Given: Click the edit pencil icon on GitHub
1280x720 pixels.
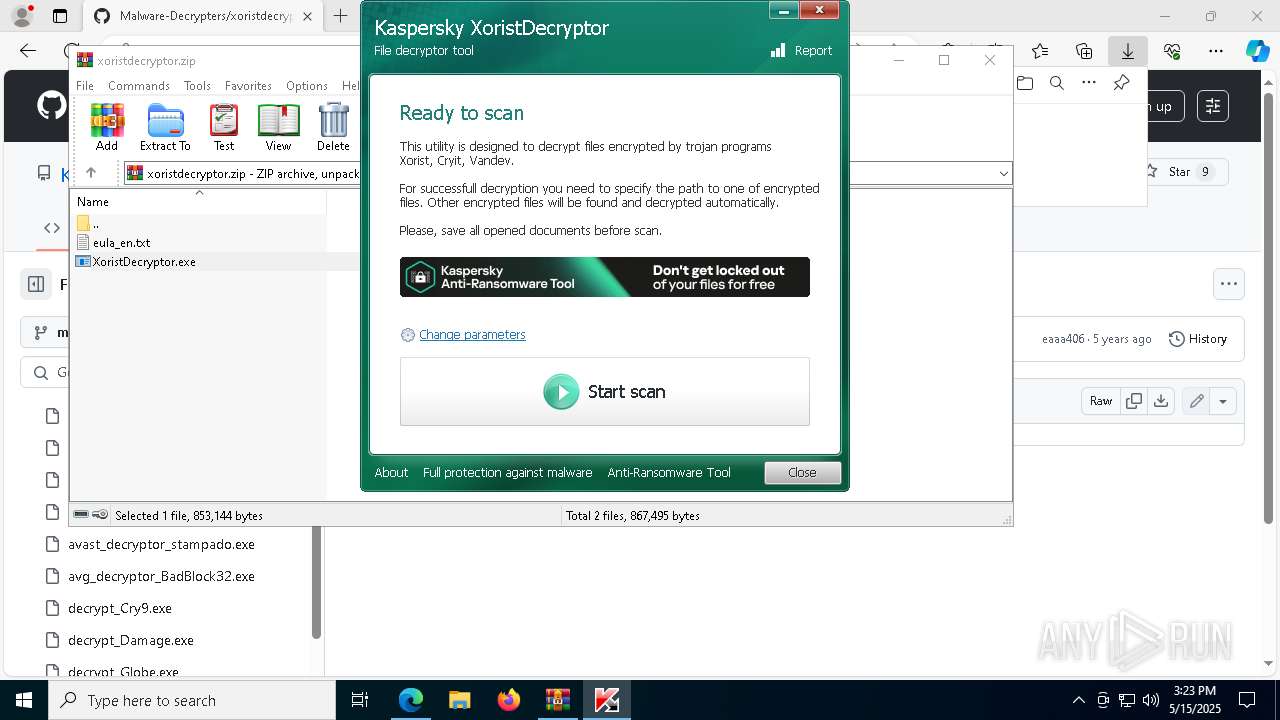Looking at the screenshot, I should pyautogui.click(x=1196, y=401).
